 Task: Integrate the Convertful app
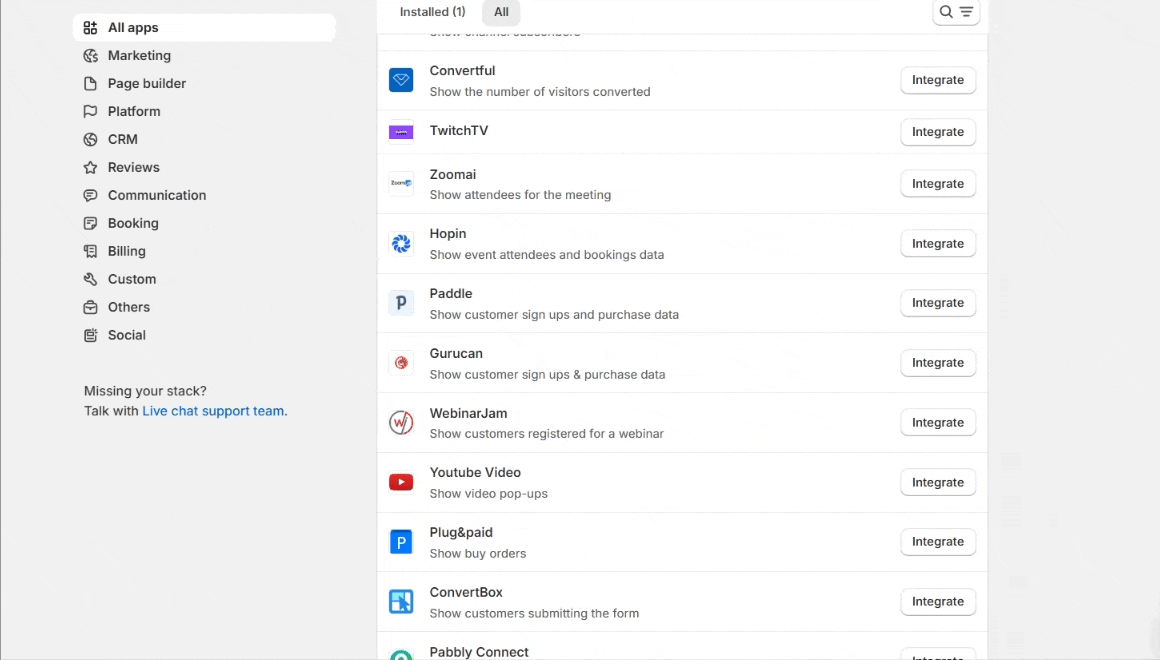coord(937,80)
